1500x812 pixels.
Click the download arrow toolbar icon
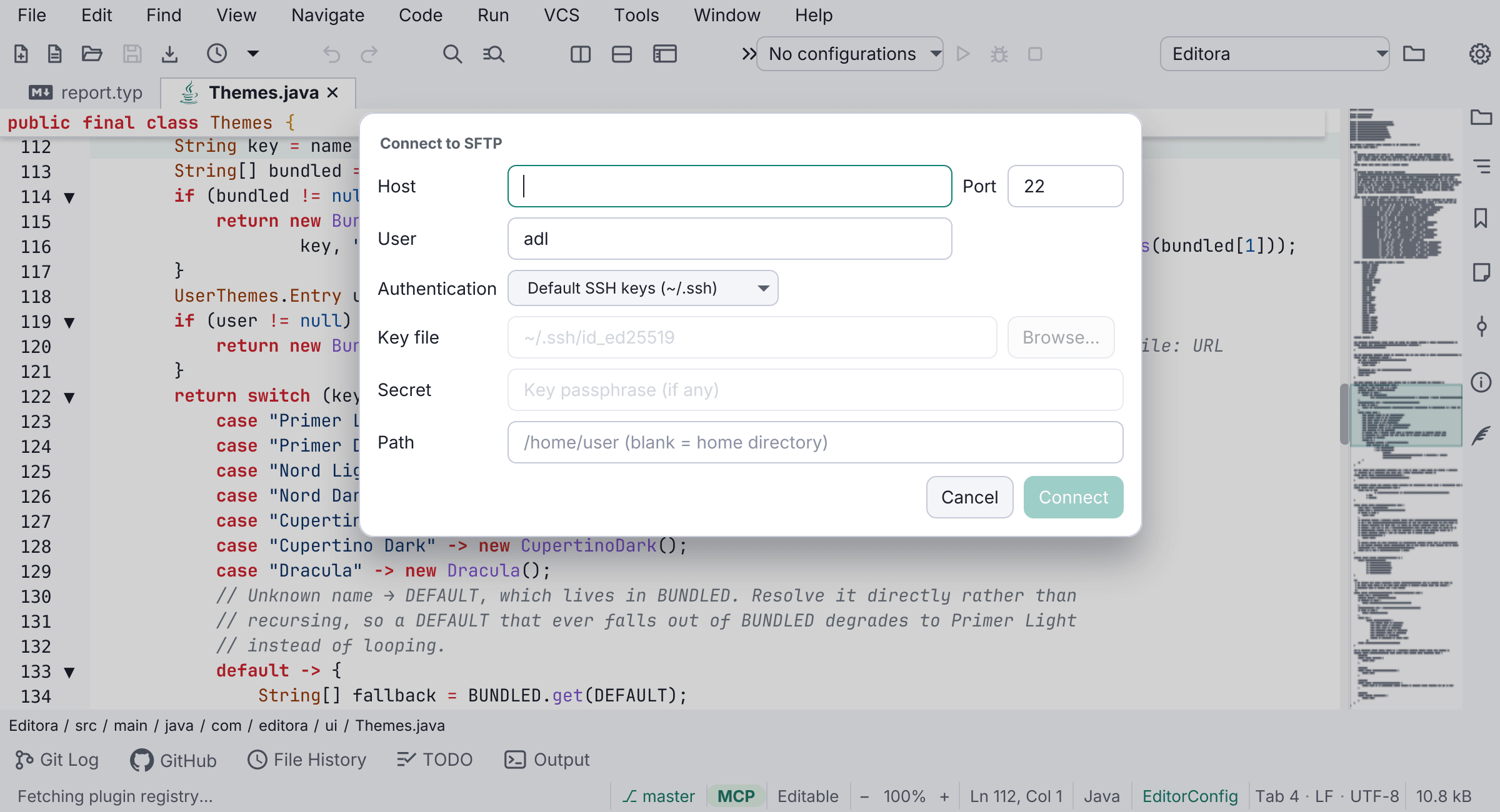(169, 54)
